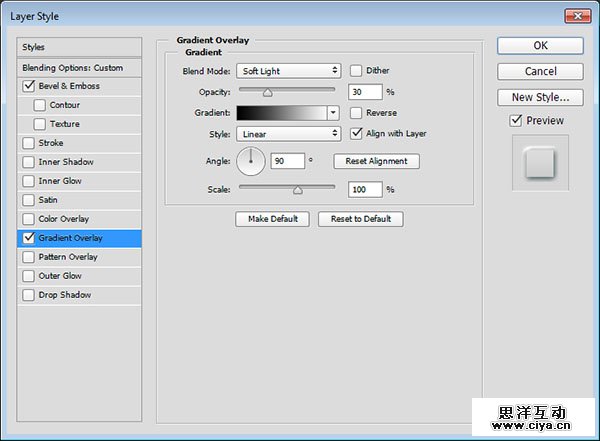The image size is (600, 441).
Task: Disable the Preview checkbox
Action: pos(516,121)
